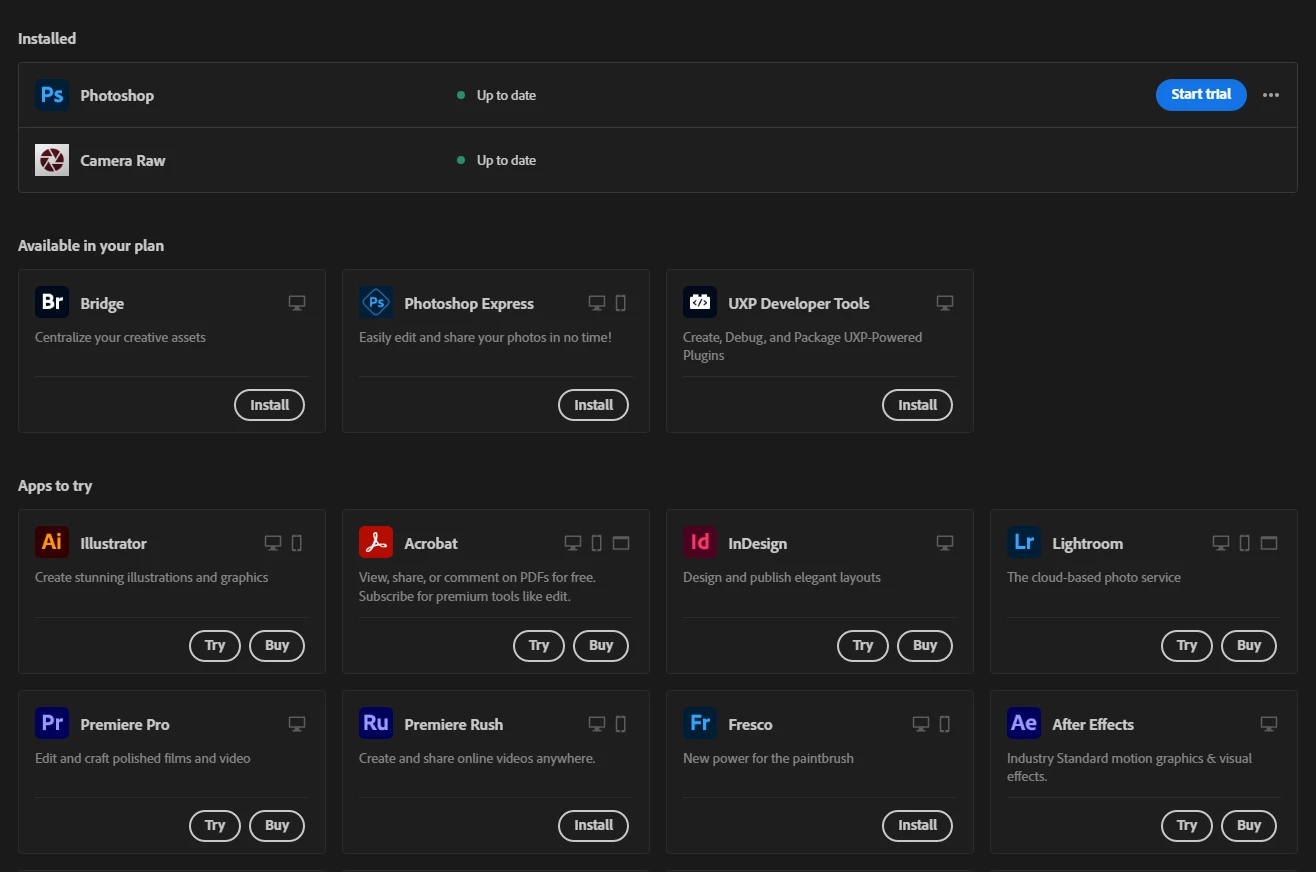Buy Lightroom
Screen dimensions: 1316x872
(1249, 645)
